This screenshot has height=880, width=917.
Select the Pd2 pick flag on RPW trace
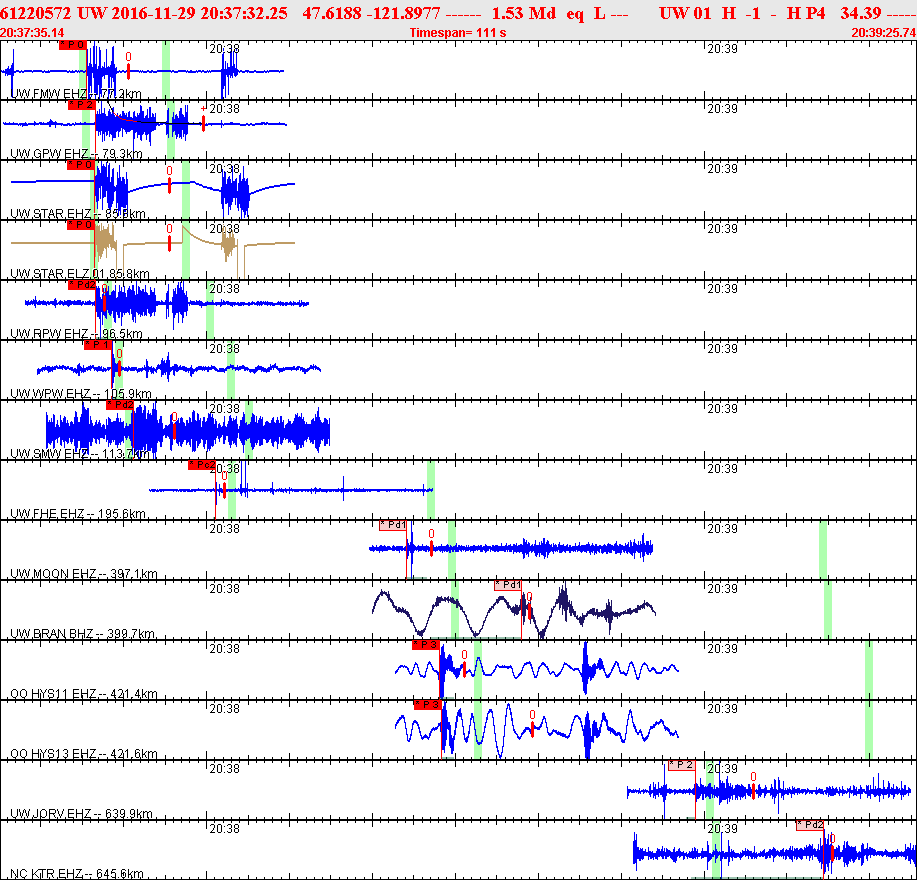(82, 285)
